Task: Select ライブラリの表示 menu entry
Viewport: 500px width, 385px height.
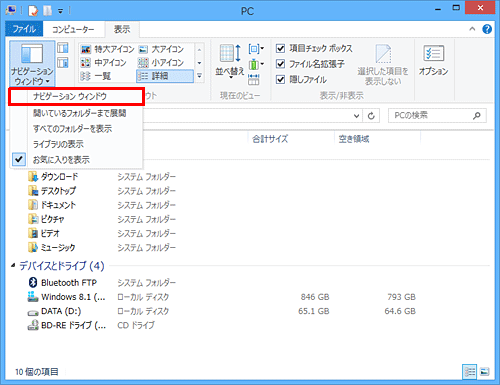Action: pyautogui.click(x=77, y=144)
